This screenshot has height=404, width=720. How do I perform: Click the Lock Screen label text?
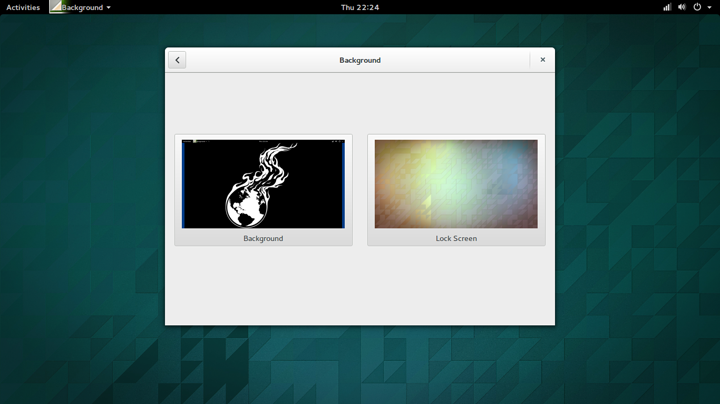coord(456,238)
